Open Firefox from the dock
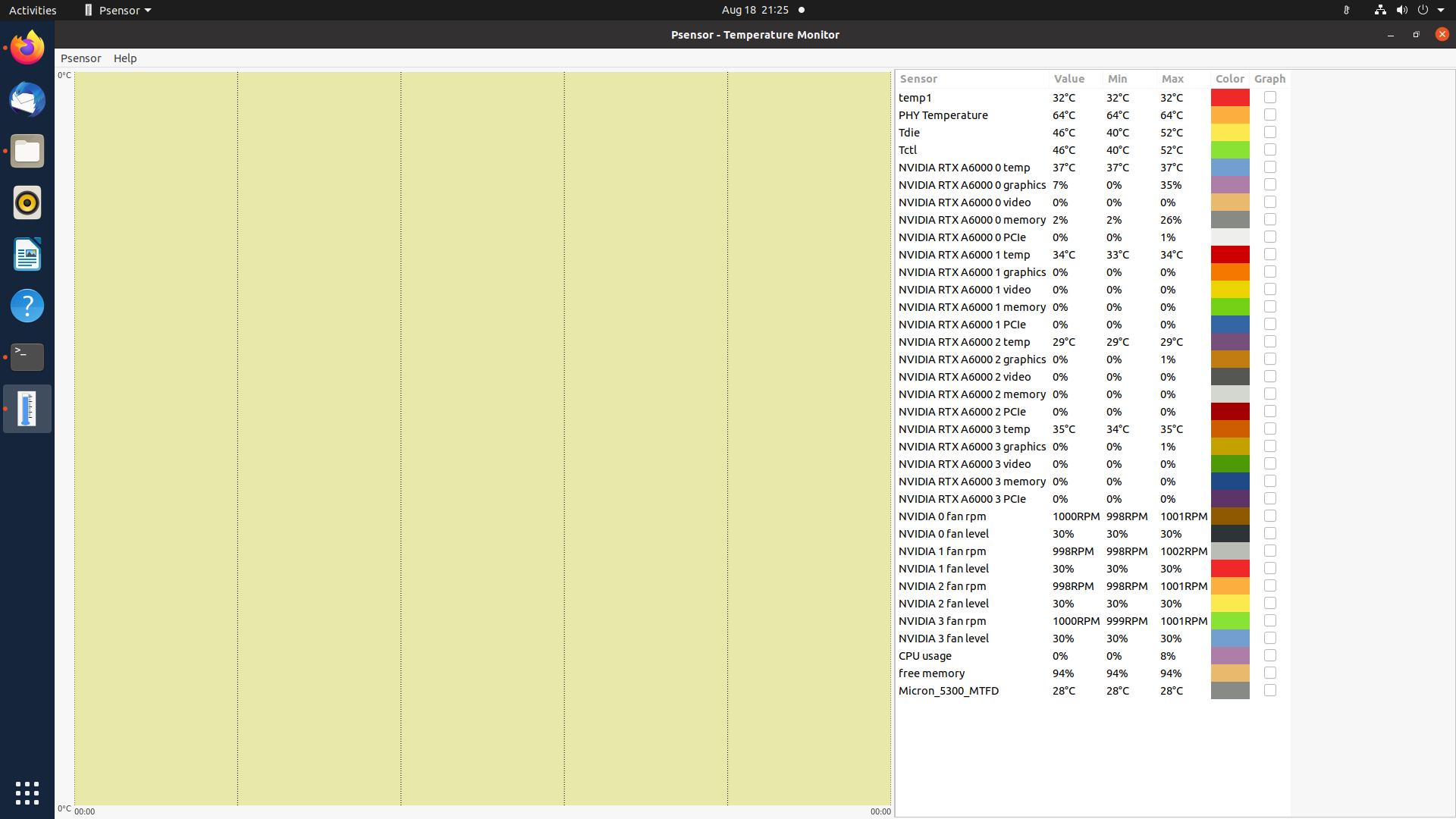This screenshot has width=1456, height=819. pos(27,48)
